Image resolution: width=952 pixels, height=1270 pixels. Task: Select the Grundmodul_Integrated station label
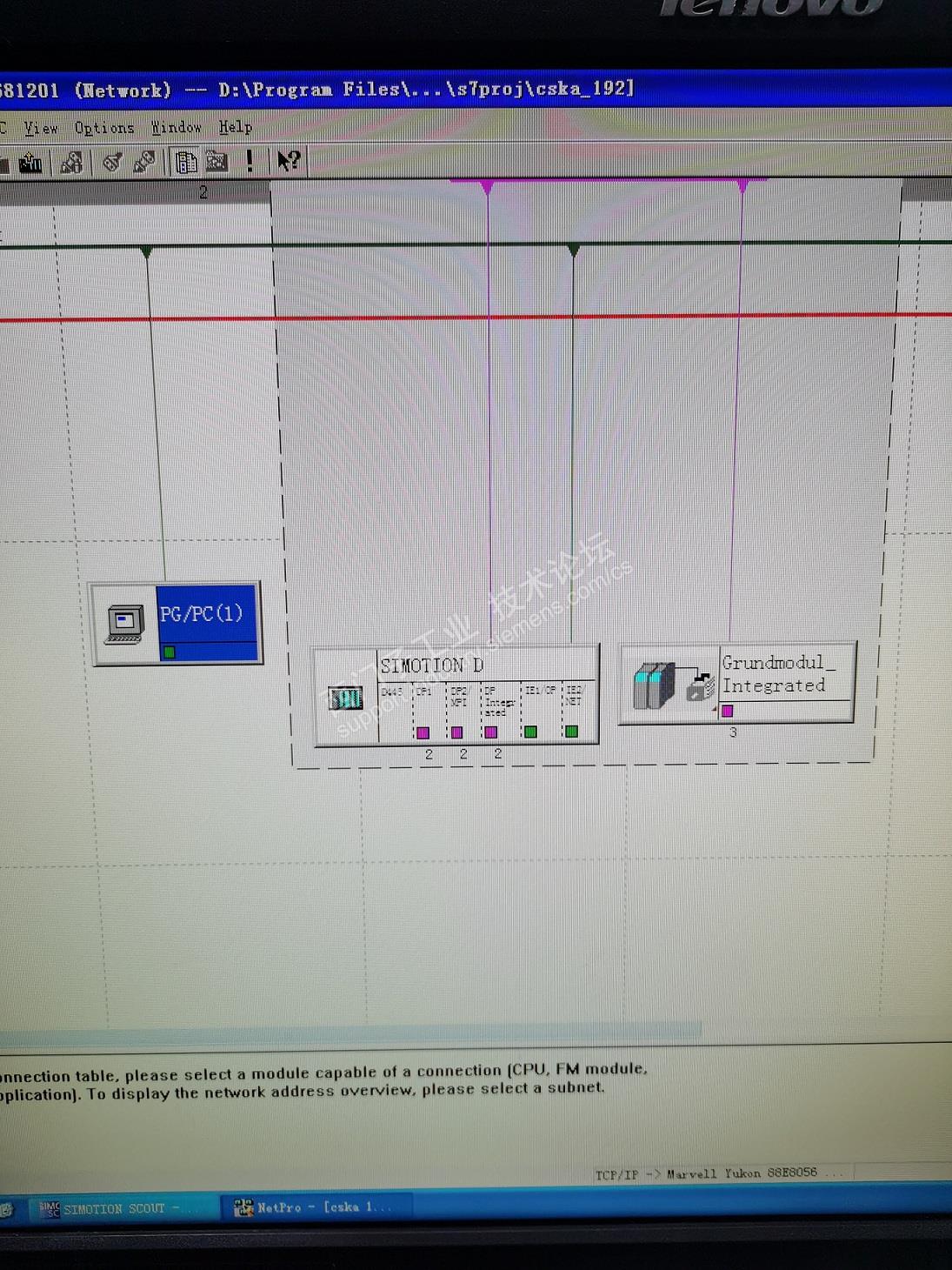tap(778, 674)
